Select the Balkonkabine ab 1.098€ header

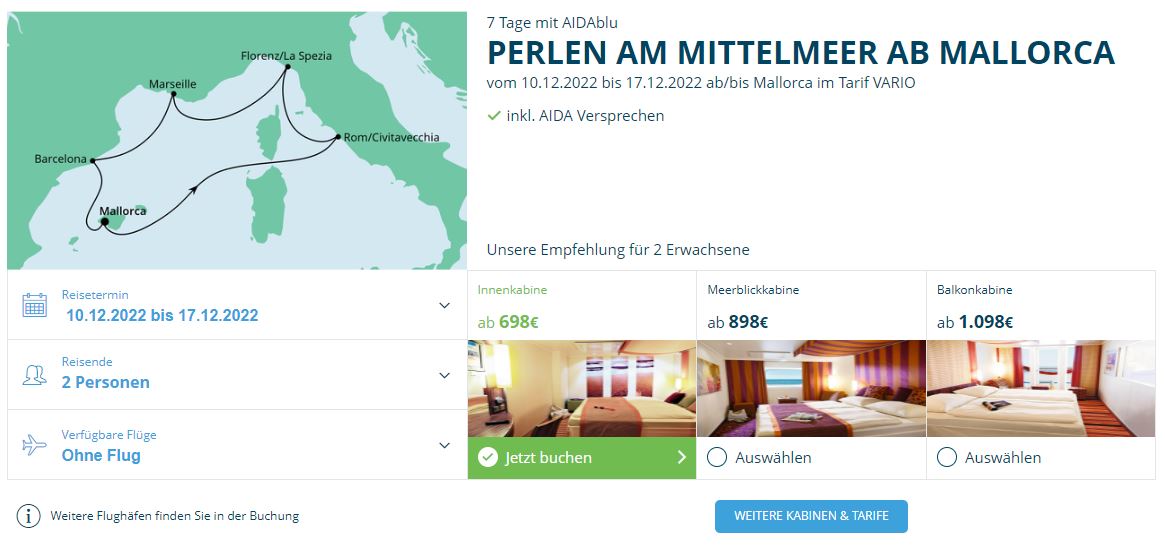(x=1040, y=306)
